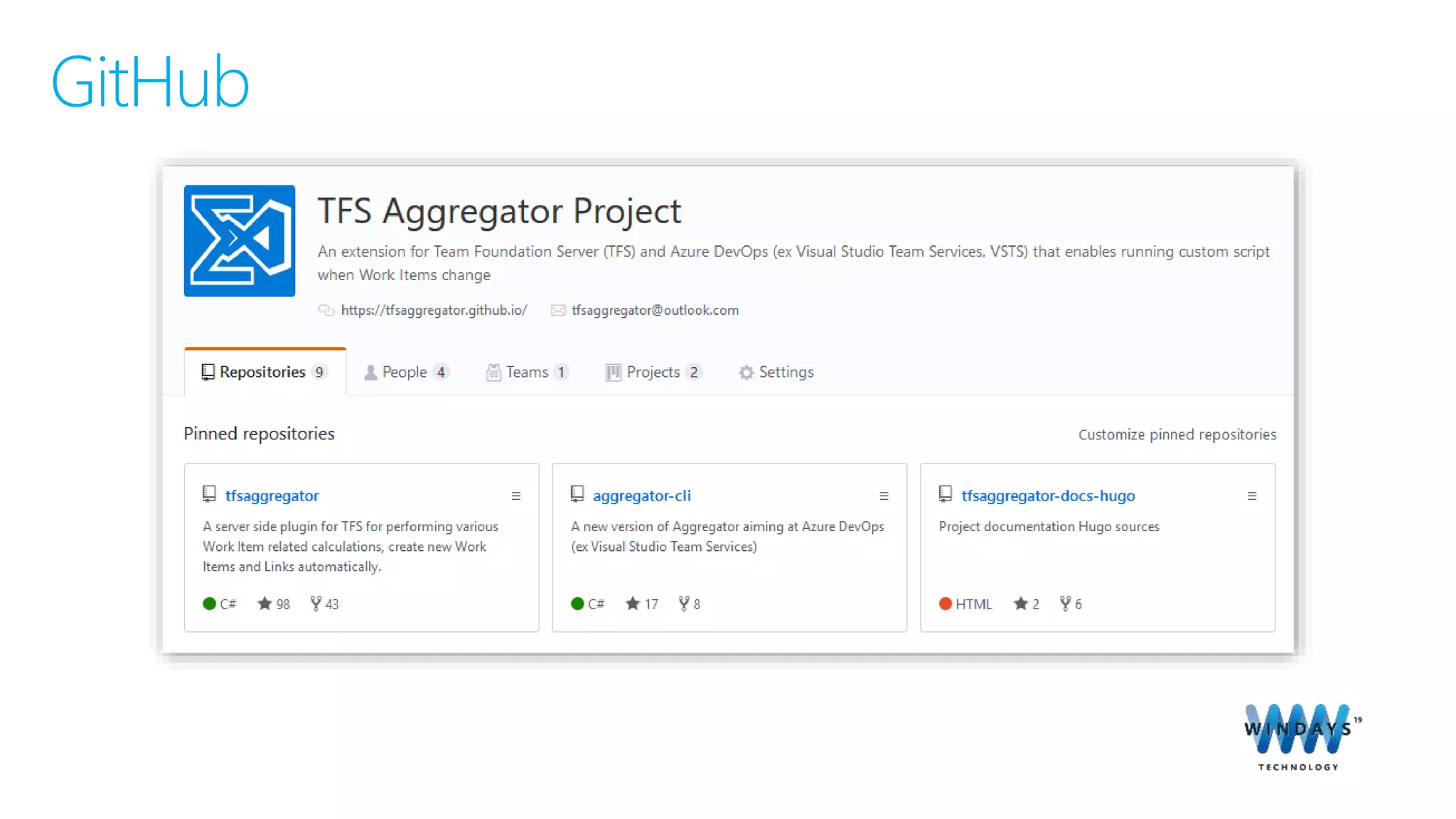1456x819 pixels.
Task: Click 'Project documentation Hugo sources' description
Action: pyautogui.click(x=1049, y=527)
